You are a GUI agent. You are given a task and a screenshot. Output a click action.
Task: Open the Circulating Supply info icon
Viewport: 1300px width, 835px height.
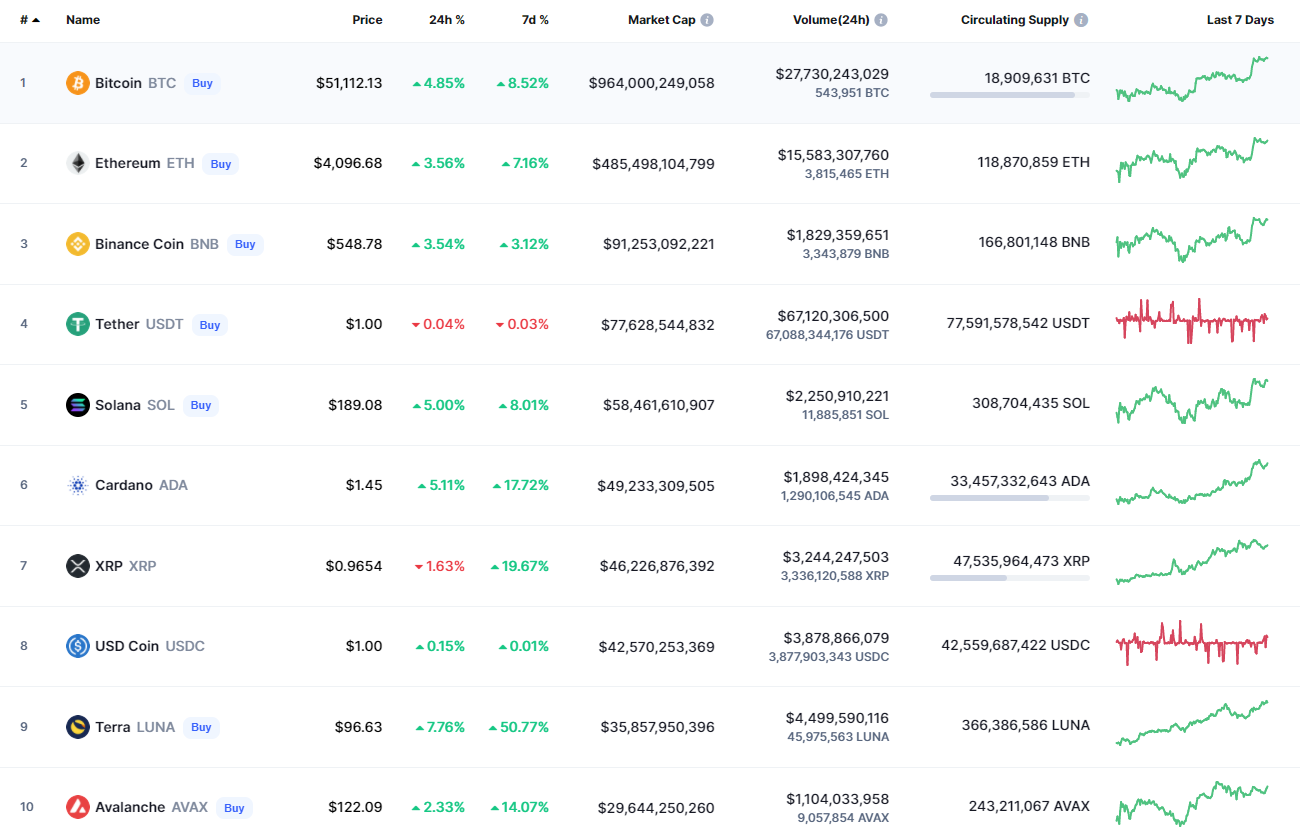[x=1081, y=20]
